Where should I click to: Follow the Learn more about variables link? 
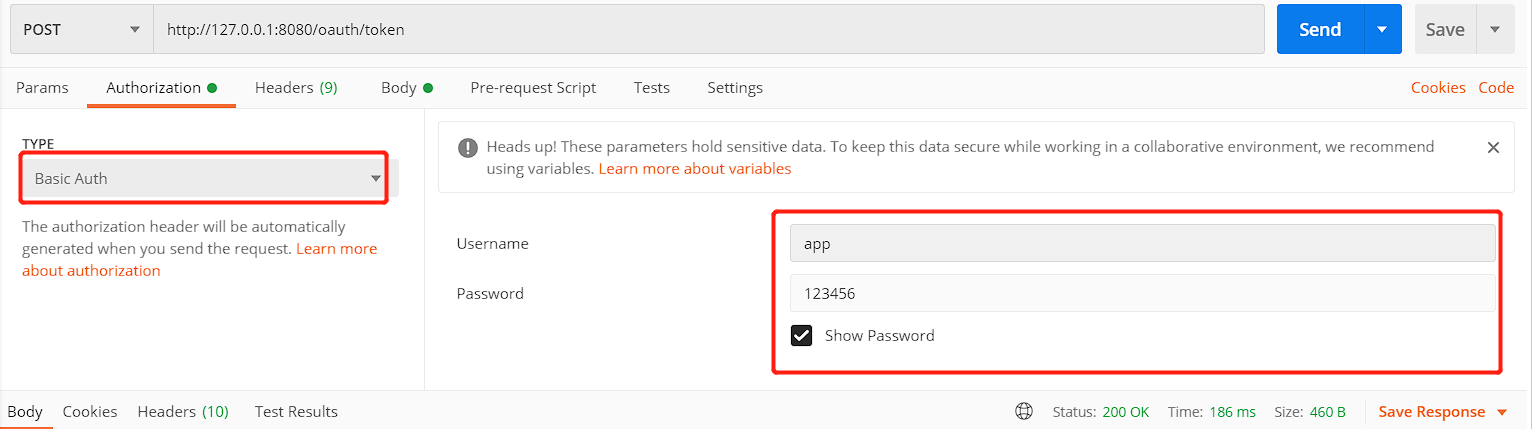point(694,168)
